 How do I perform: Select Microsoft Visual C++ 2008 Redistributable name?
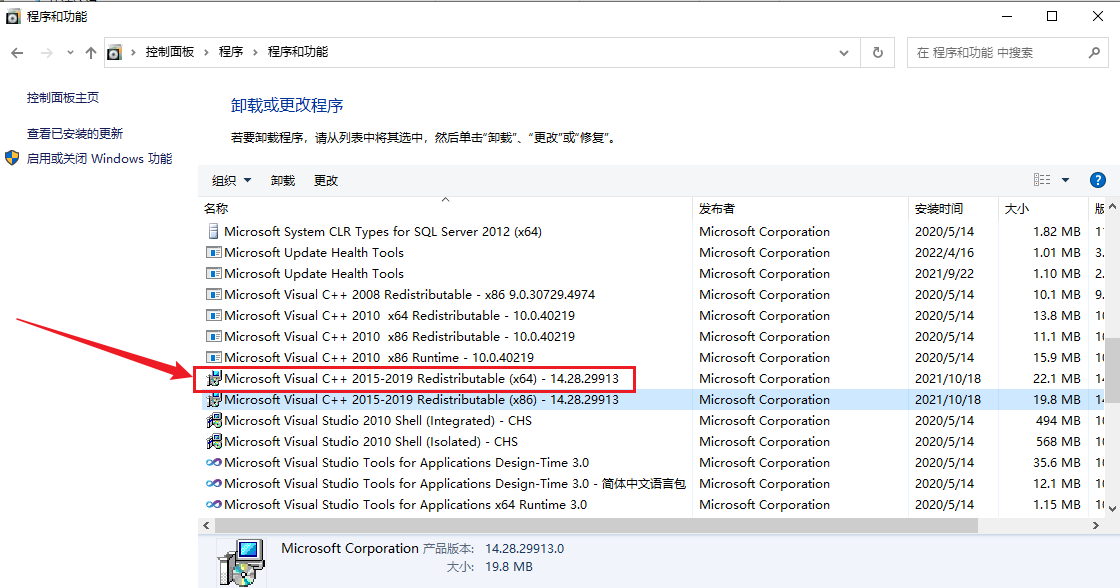click(x=409, y=294)
